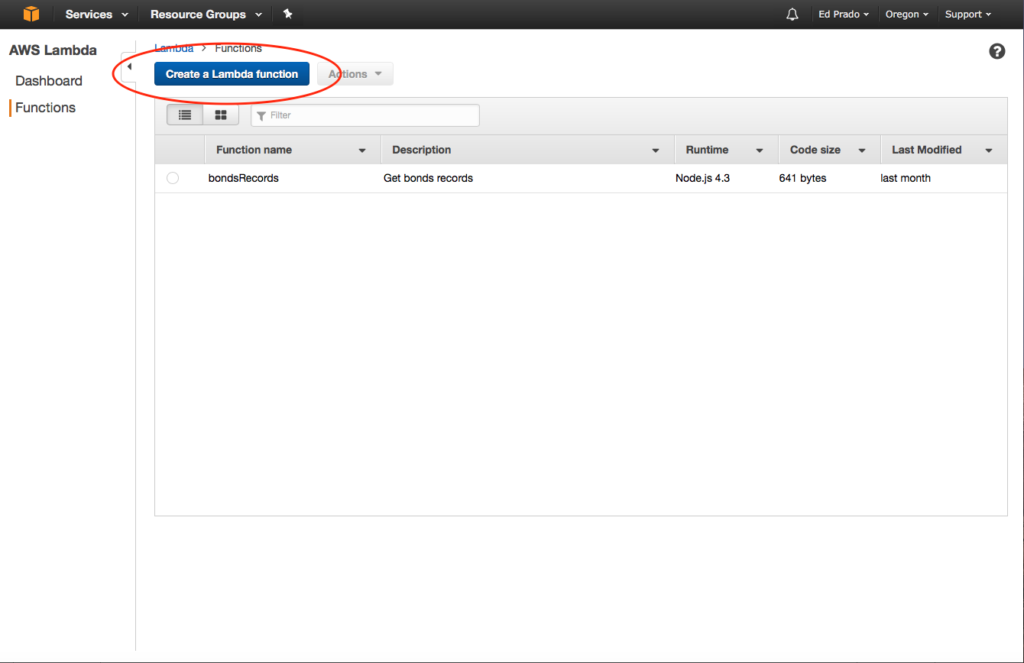Screen dimensions: 1024x663
Task: Sort by the Last Modified column arrow
Action: 988,150
